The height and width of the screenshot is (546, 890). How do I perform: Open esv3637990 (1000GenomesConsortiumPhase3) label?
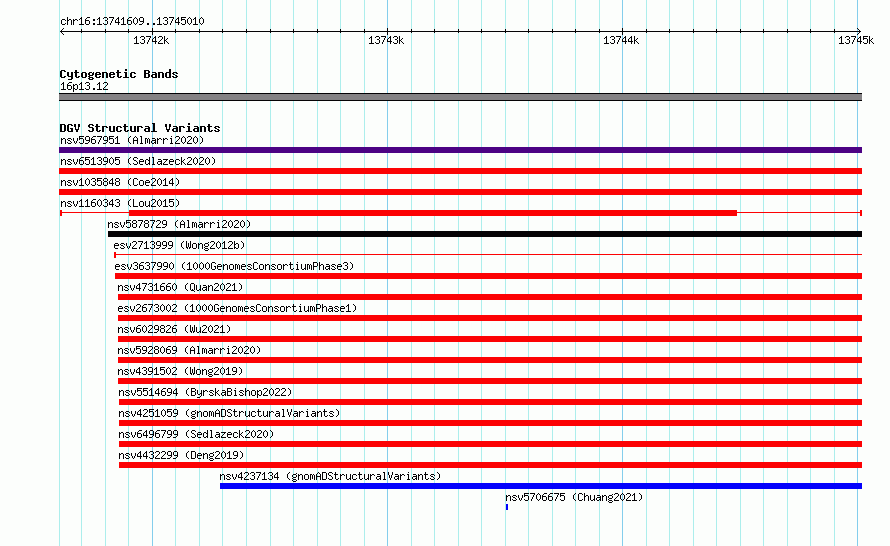pos(234,266)
